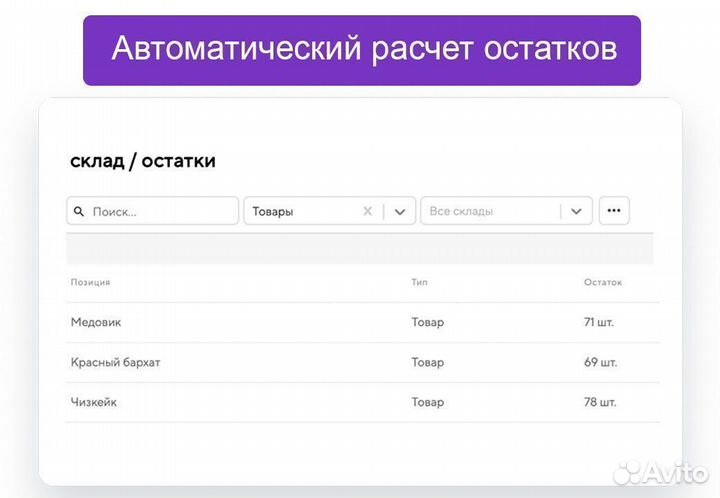Click Товар type in Красный бархат row
This screenshot has width=720, height=498.
coord(428,363)
